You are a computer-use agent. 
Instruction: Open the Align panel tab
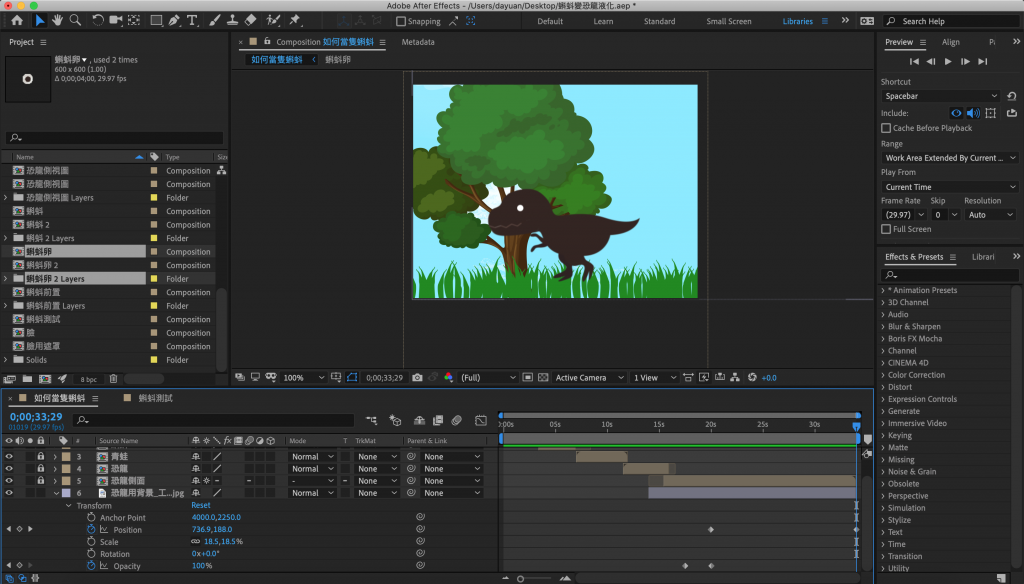(950, 42)
